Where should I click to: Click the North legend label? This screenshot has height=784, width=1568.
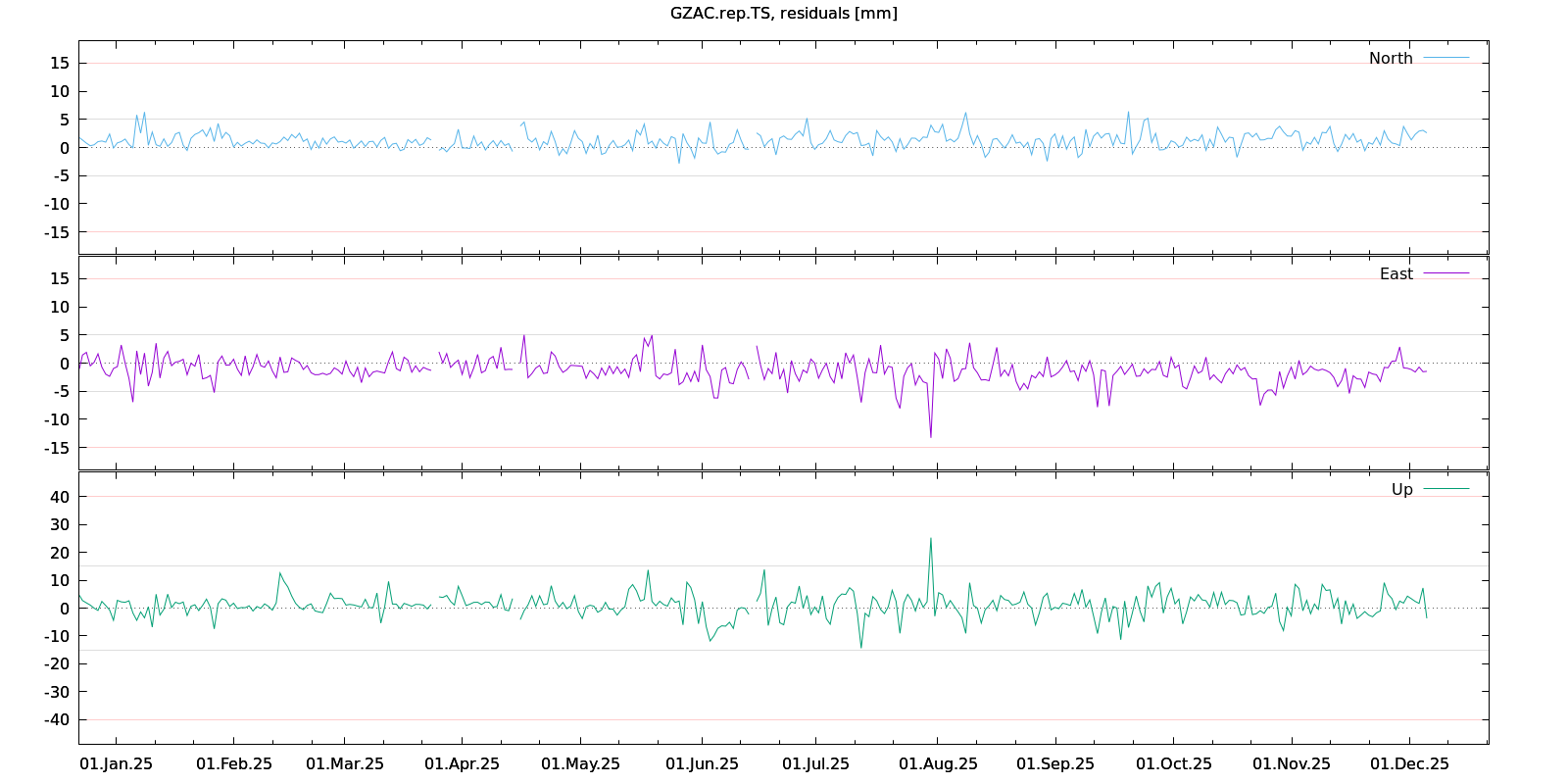click(1391, 58)
